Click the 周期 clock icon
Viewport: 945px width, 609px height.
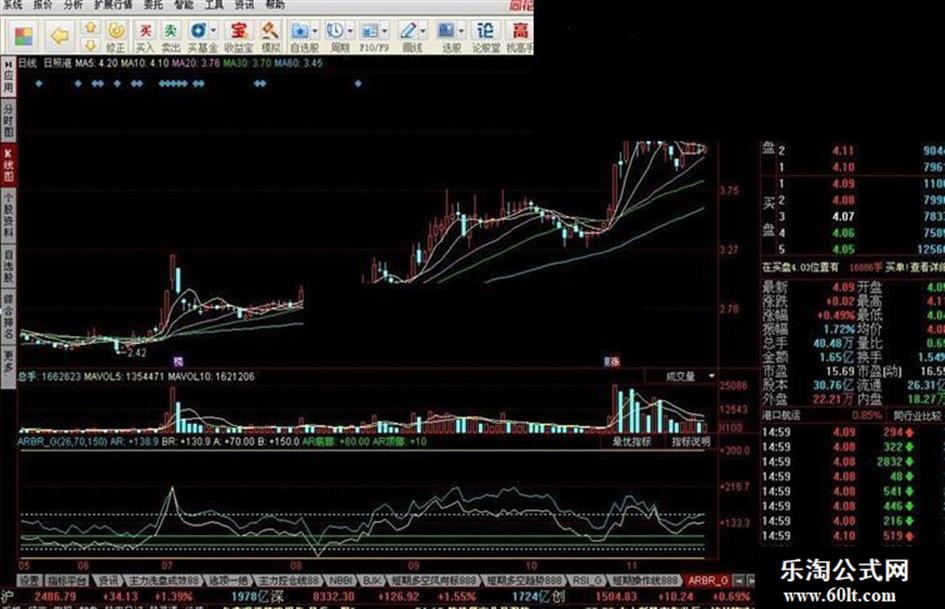point(335,30)
